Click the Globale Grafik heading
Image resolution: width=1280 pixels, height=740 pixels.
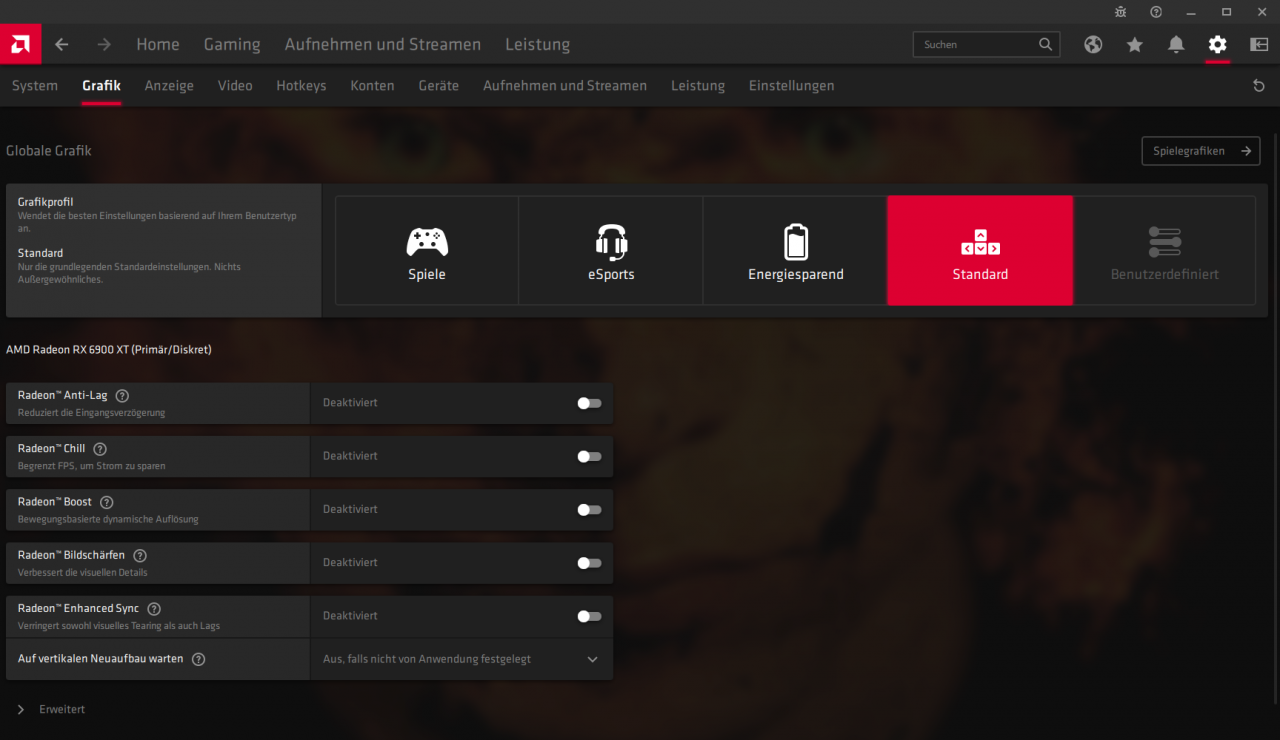click(49, 151)
